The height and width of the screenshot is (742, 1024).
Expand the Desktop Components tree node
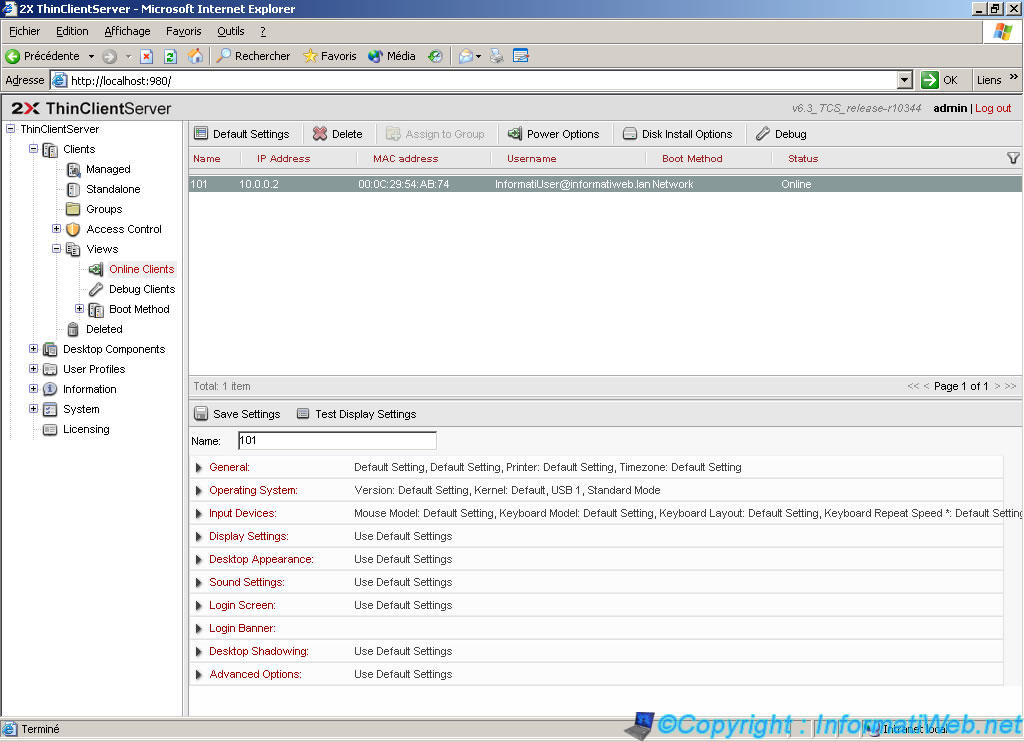[33, 349]
